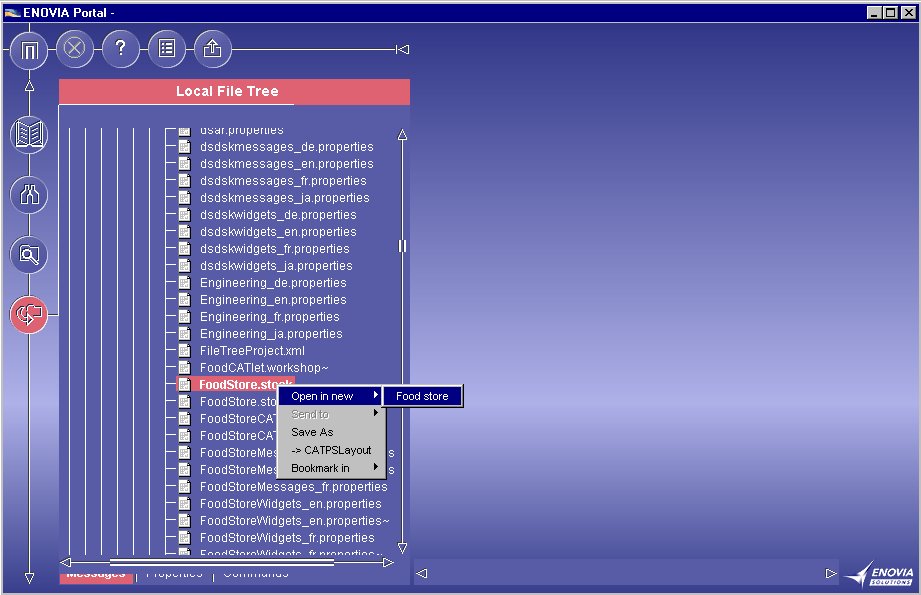
Task: Click file icon next to FileTreeProject.xml
Action: (x=184, y=351)
